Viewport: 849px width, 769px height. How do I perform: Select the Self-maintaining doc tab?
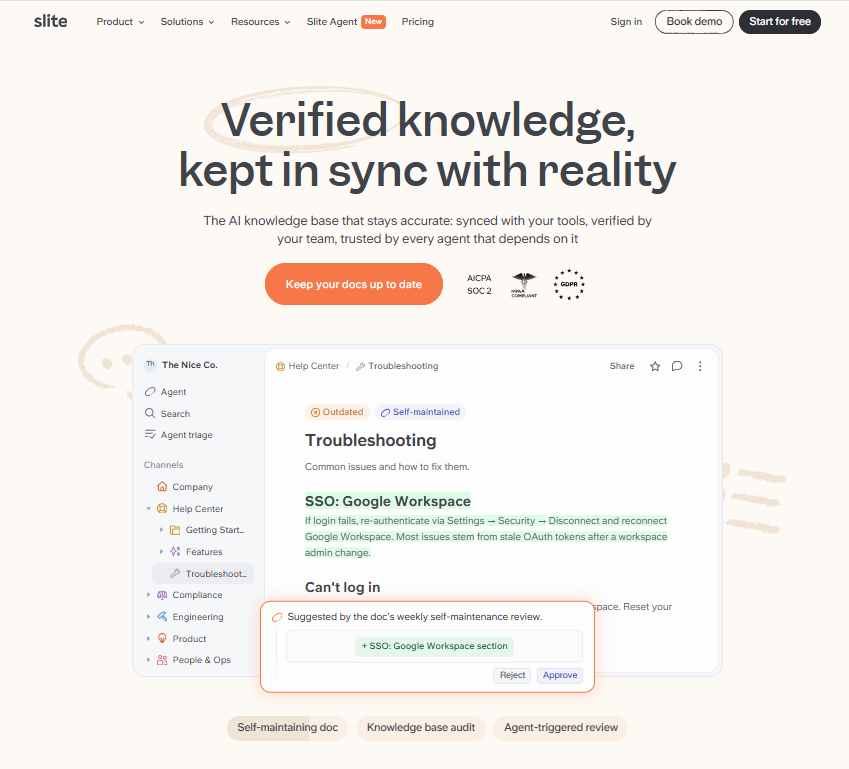click(x=288, y=727)
